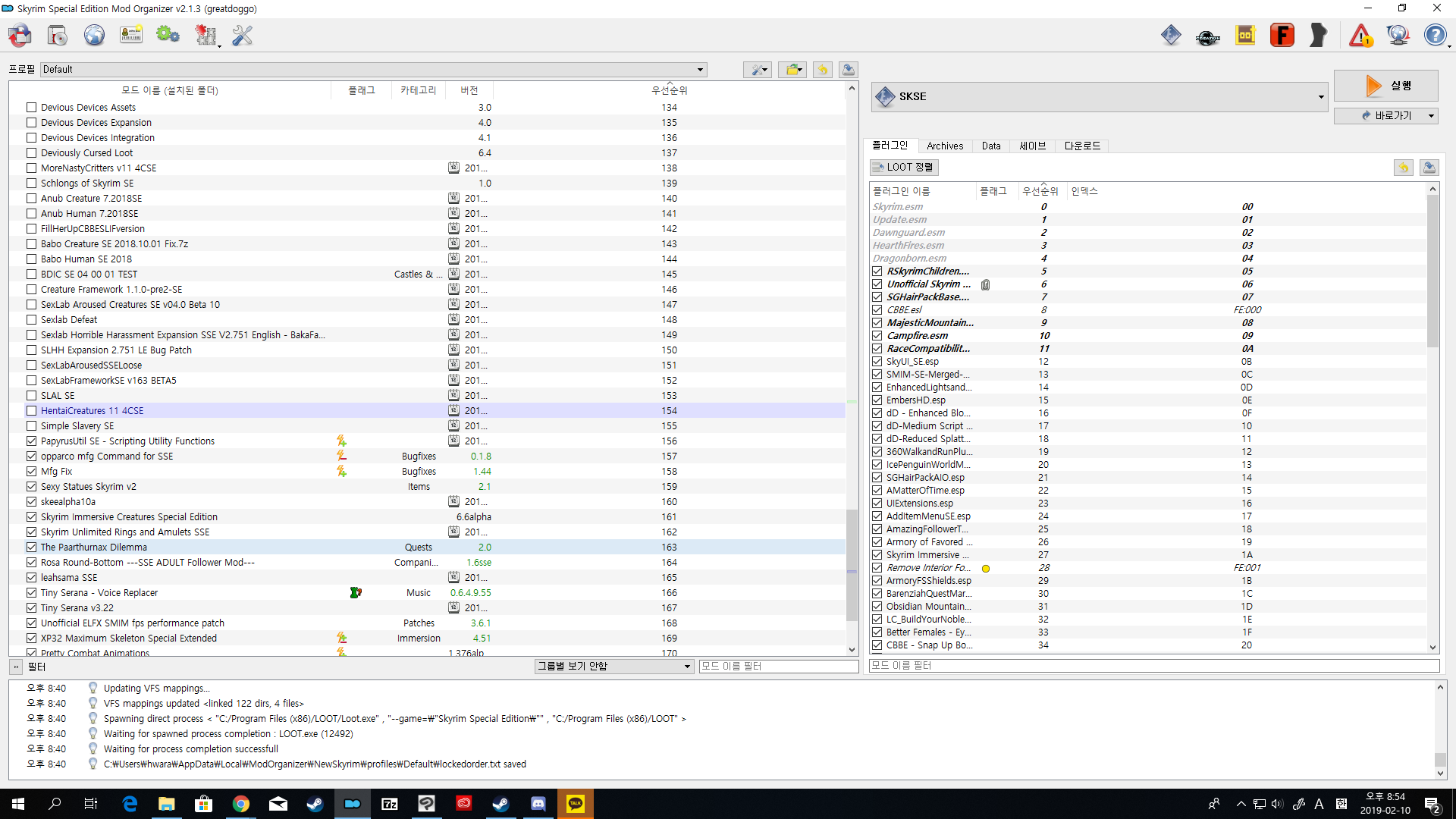Open the Discord taskbar icon
Image resolution: width=1456 pixels, height=819 pixels.
538,804
